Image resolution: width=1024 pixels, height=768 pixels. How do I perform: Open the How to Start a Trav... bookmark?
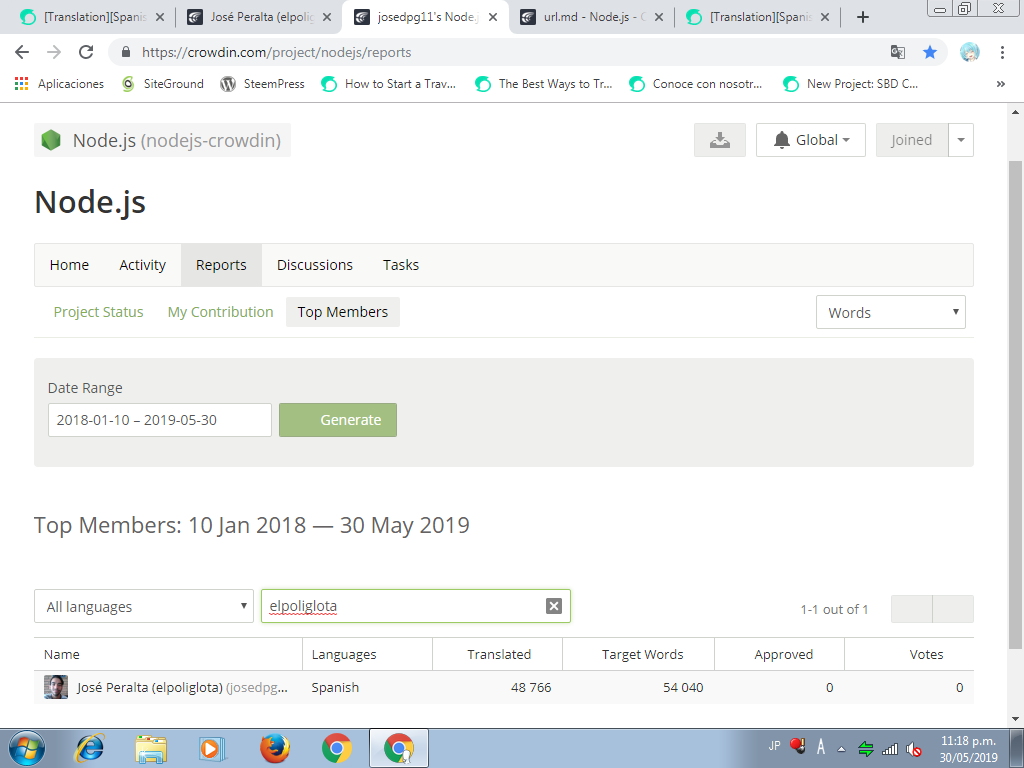[389, 84]
